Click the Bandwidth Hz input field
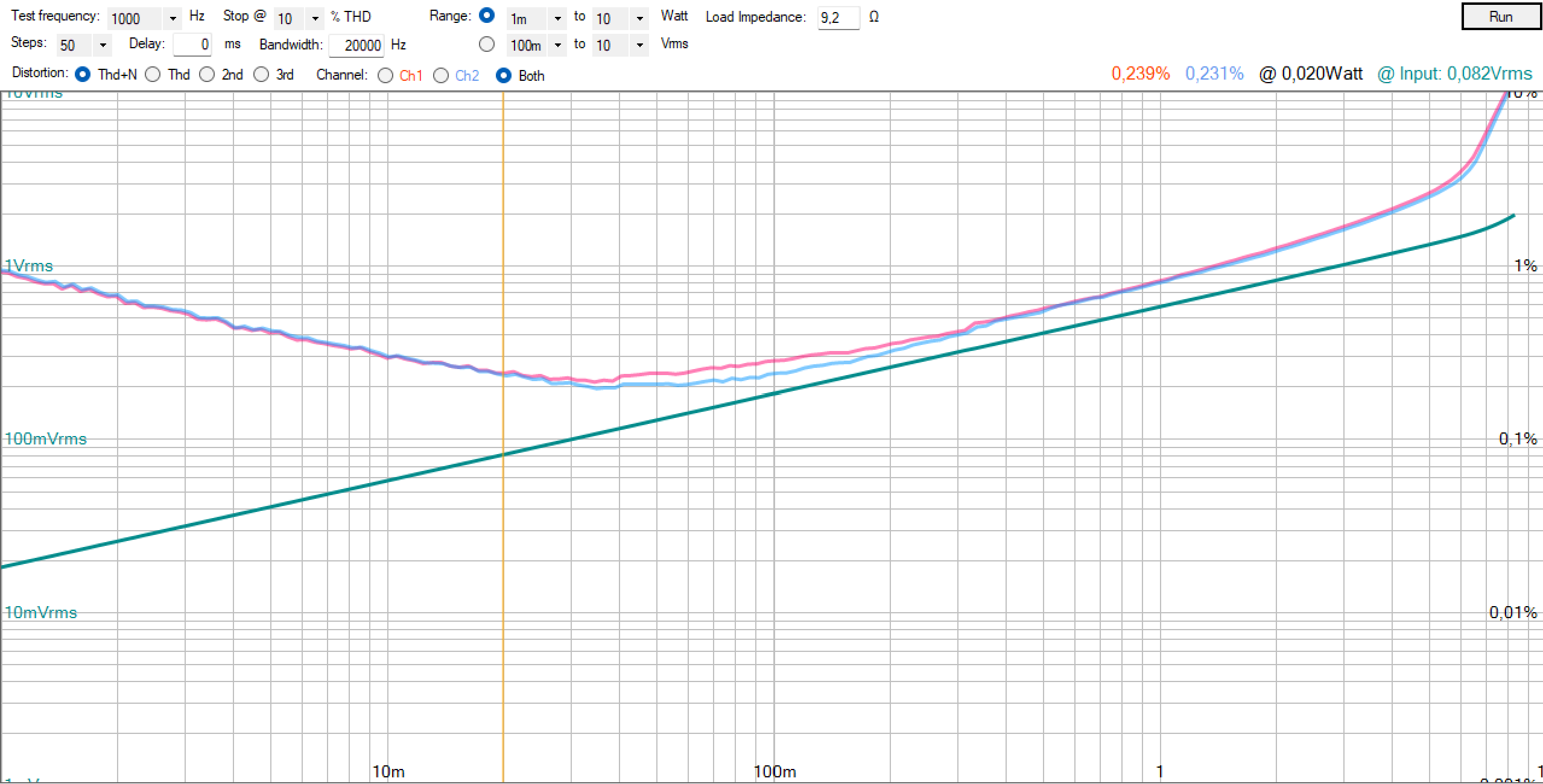The width and height of the screenshot is (1543, 784). (x=356, y=45)
